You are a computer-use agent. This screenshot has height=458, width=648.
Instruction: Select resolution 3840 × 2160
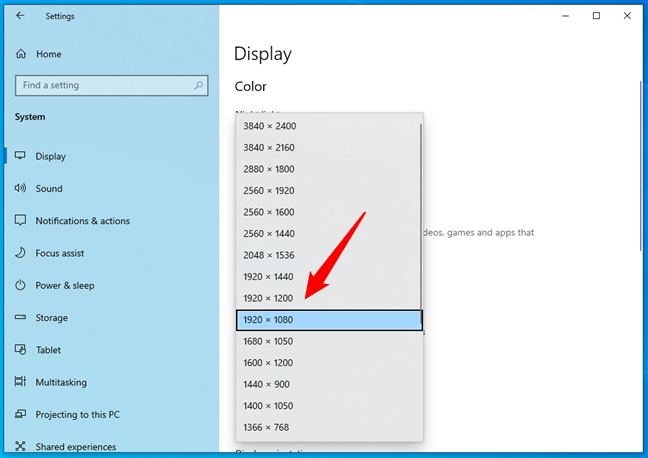click(x=329, y=148)
